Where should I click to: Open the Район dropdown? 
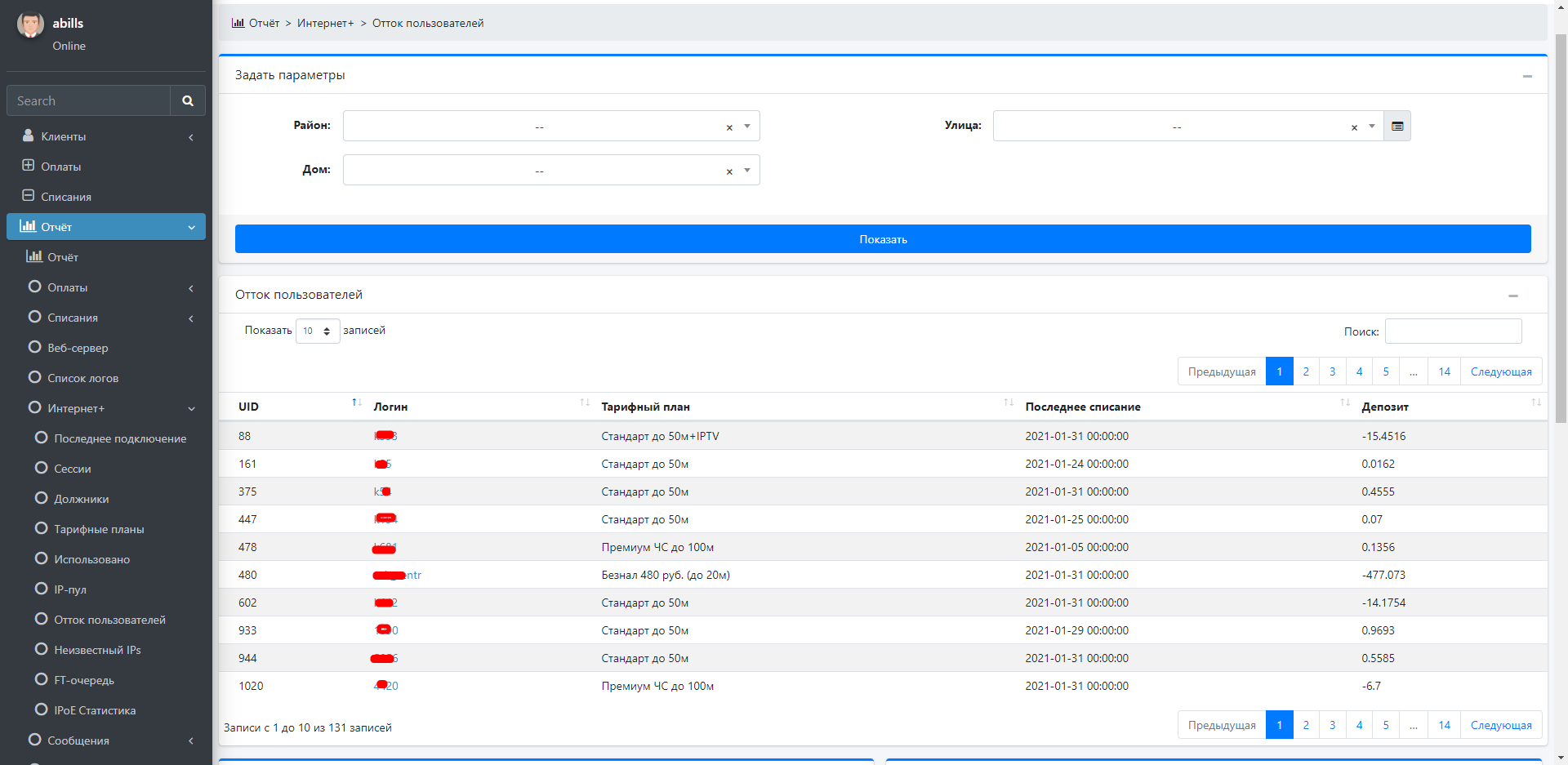pos(551,126)
